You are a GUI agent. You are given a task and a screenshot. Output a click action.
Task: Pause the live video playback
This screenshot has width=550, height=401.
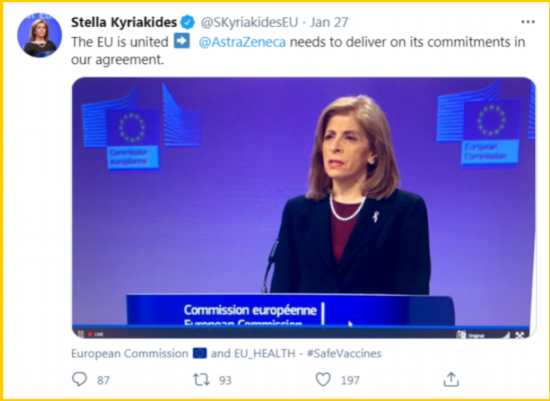point(81,334)
